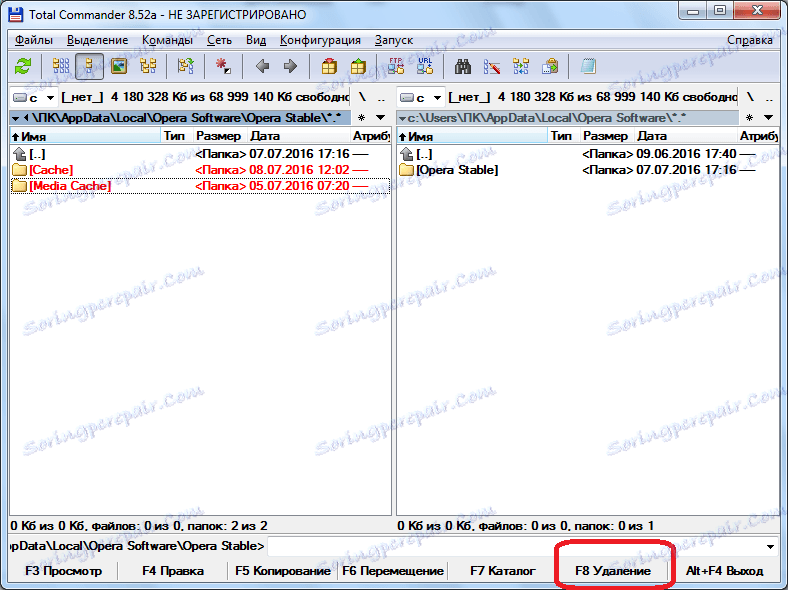Screen dimensions: 788x590
Task: Open the command line history dropdown
Action: (x=770, y=546)
